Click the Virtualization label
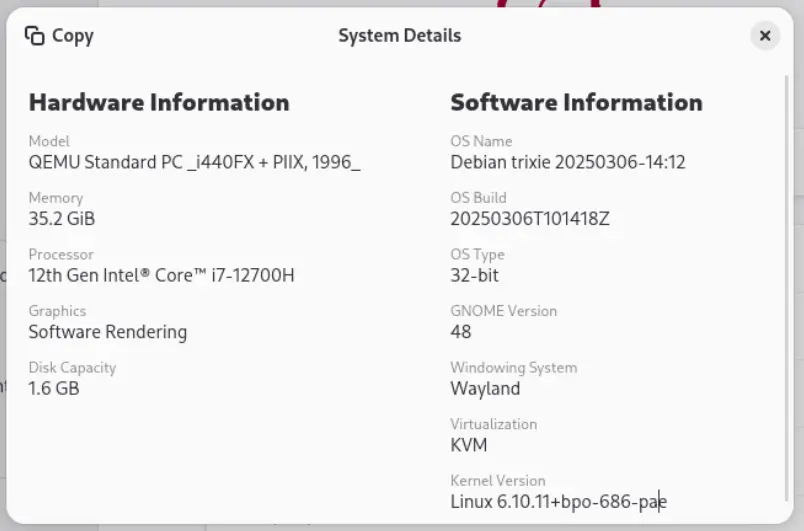The width and height of the screenshot is (804, 531). 493,424
